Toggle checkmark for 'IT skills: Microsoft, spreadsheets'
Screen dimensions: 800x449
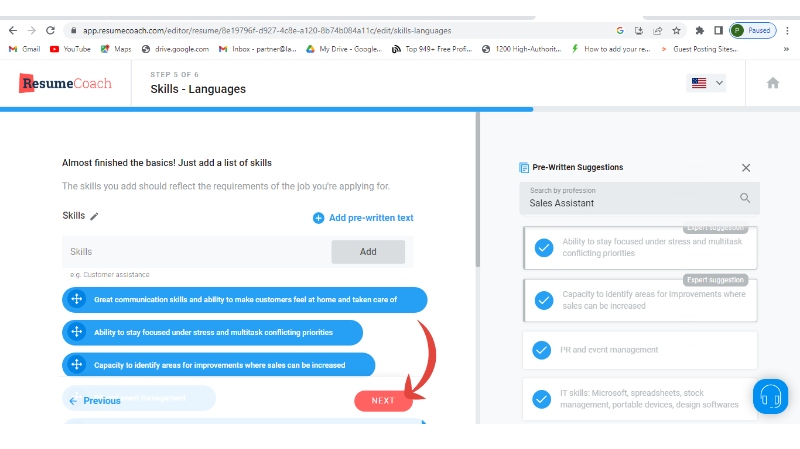[x=542, y=399]
